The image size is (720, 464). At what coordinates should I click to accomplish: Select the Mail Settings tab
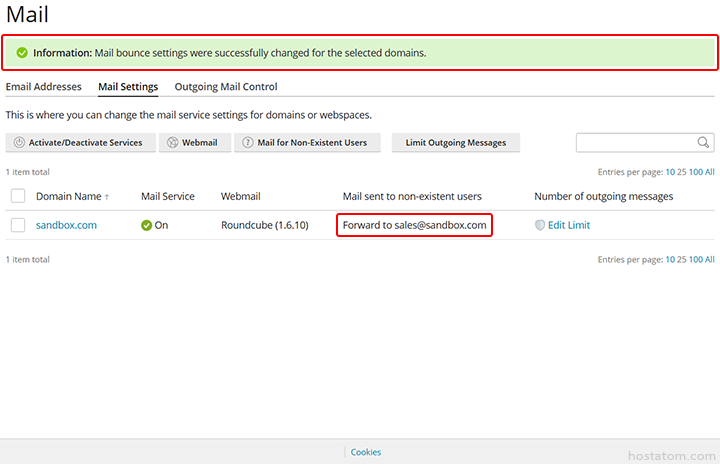pos(128,87)
